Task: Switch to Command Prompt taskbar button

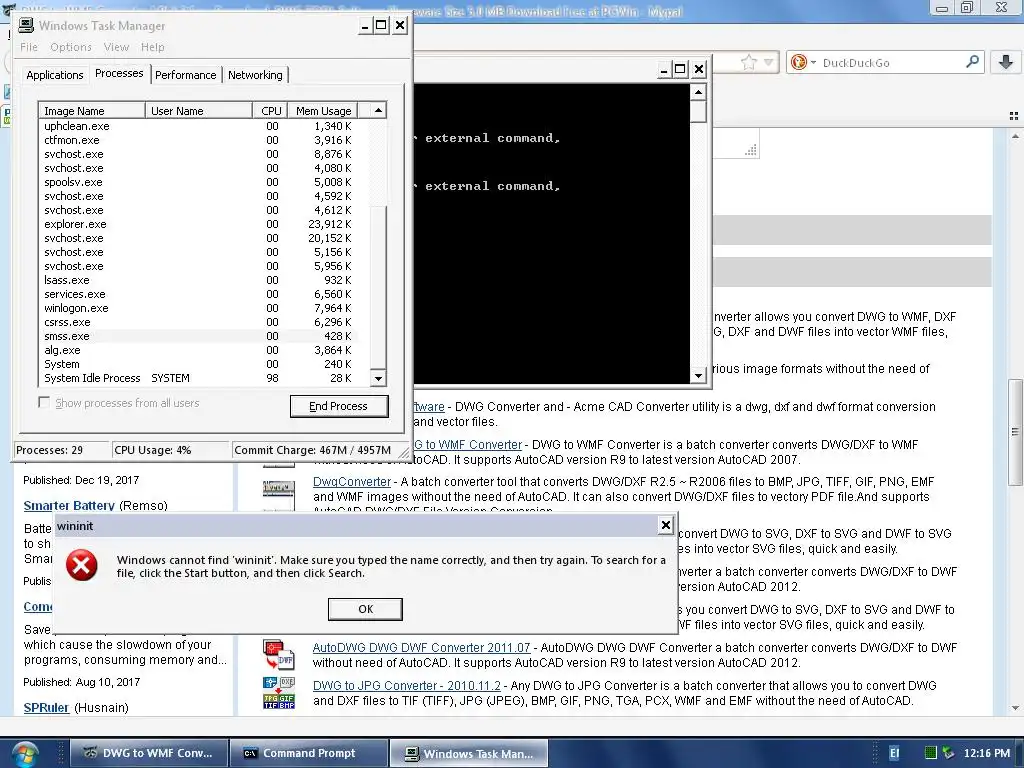Action: (308, 753)
